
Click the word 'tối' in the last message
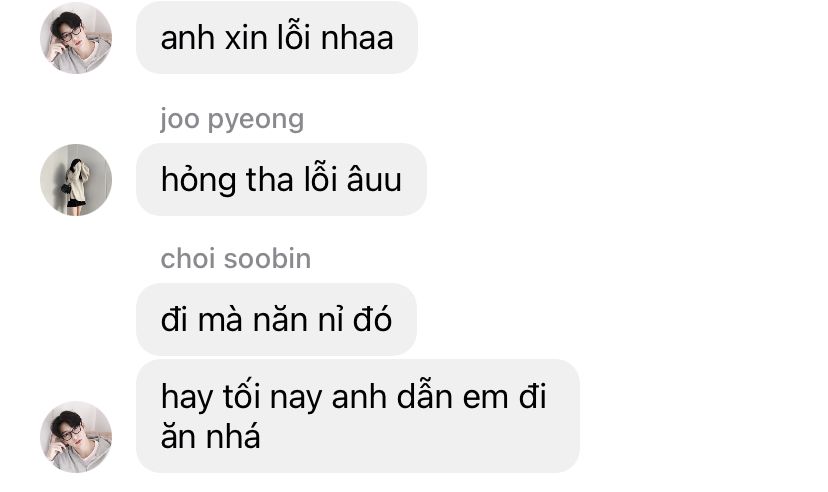pyautogui.click(x=242, y=396)
